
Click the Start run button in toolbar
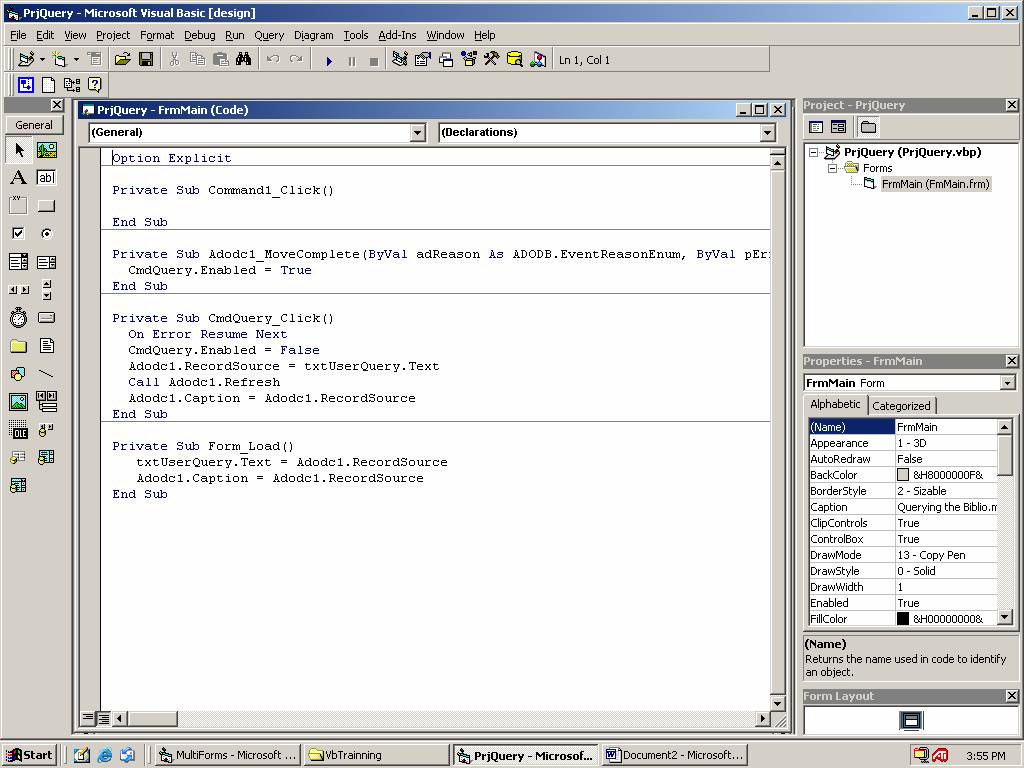pyautogui.click(x=329, y=61)
